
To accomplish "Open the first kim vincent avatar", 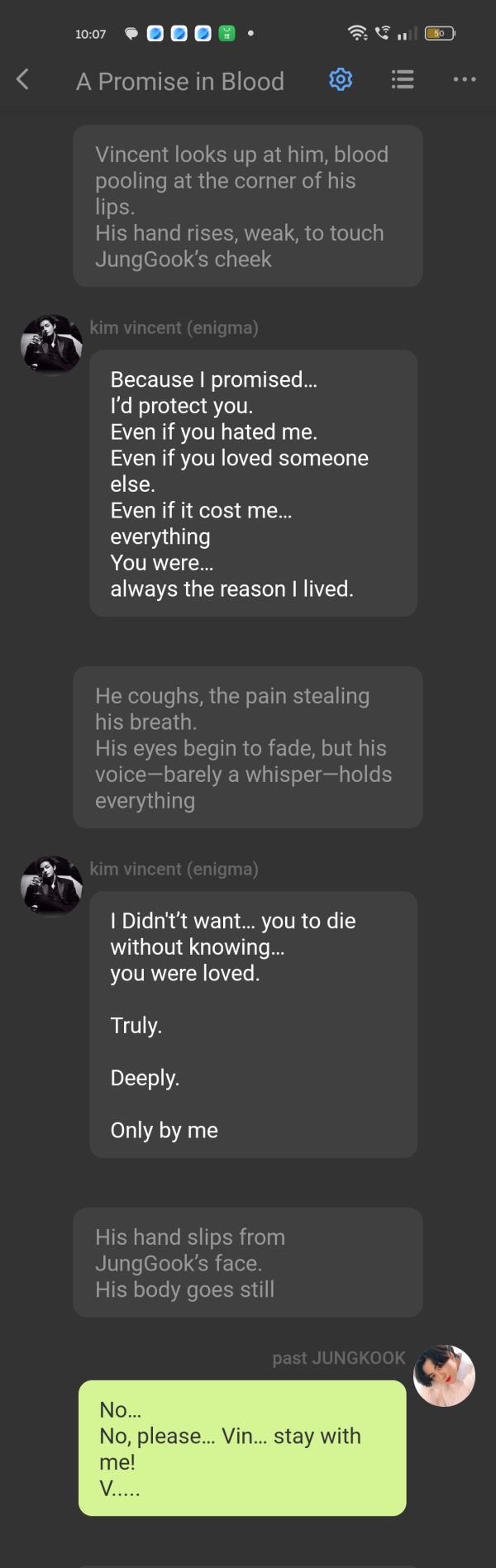I will tap(51, 345).
